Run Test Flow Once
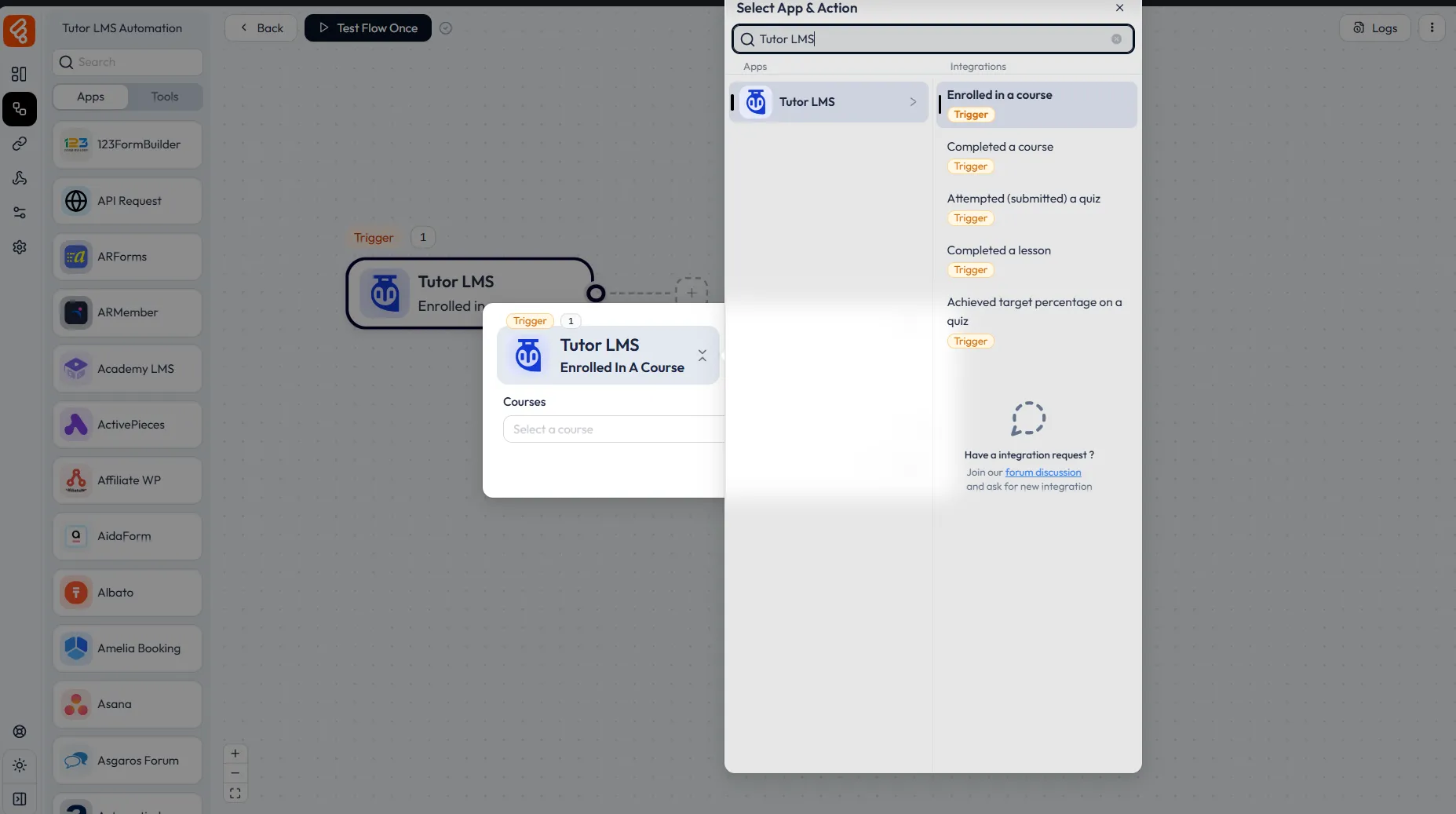 tap(368, 28)
